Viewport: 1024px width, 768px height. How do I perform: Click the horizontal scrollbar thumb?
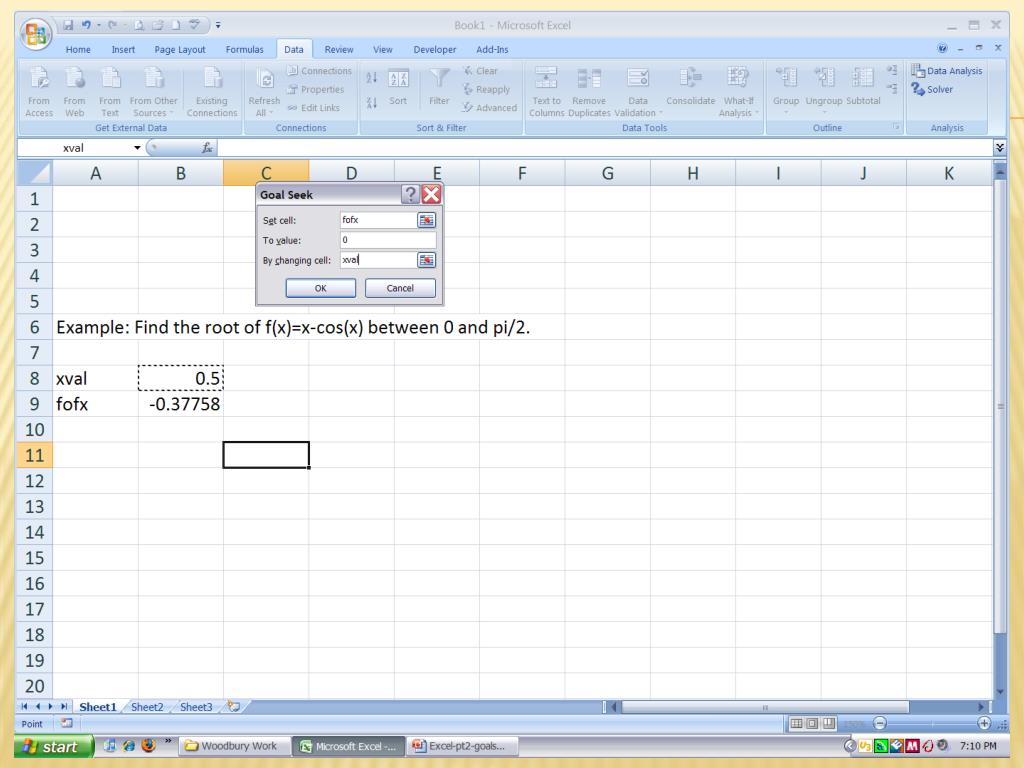[765, 707]
